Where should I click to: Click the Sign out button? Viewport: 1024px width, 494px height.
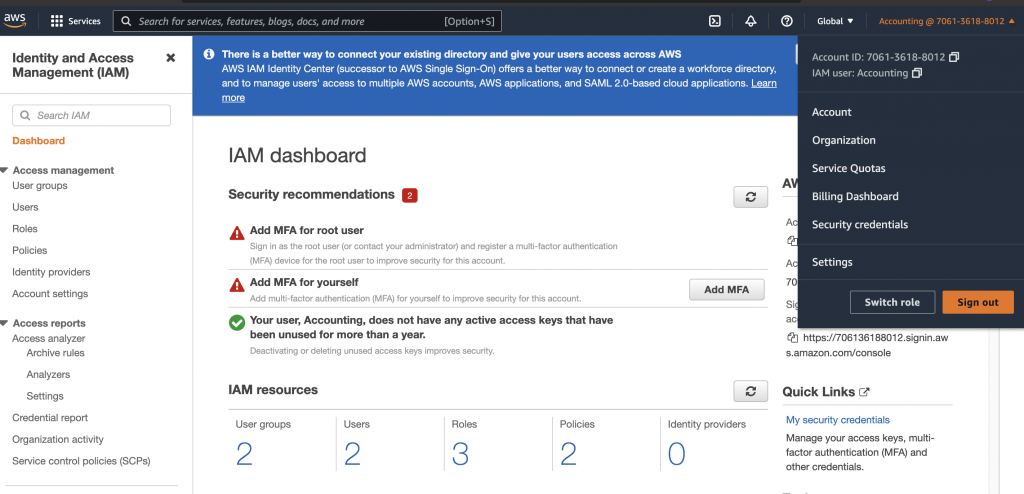[x=978, y=302]
